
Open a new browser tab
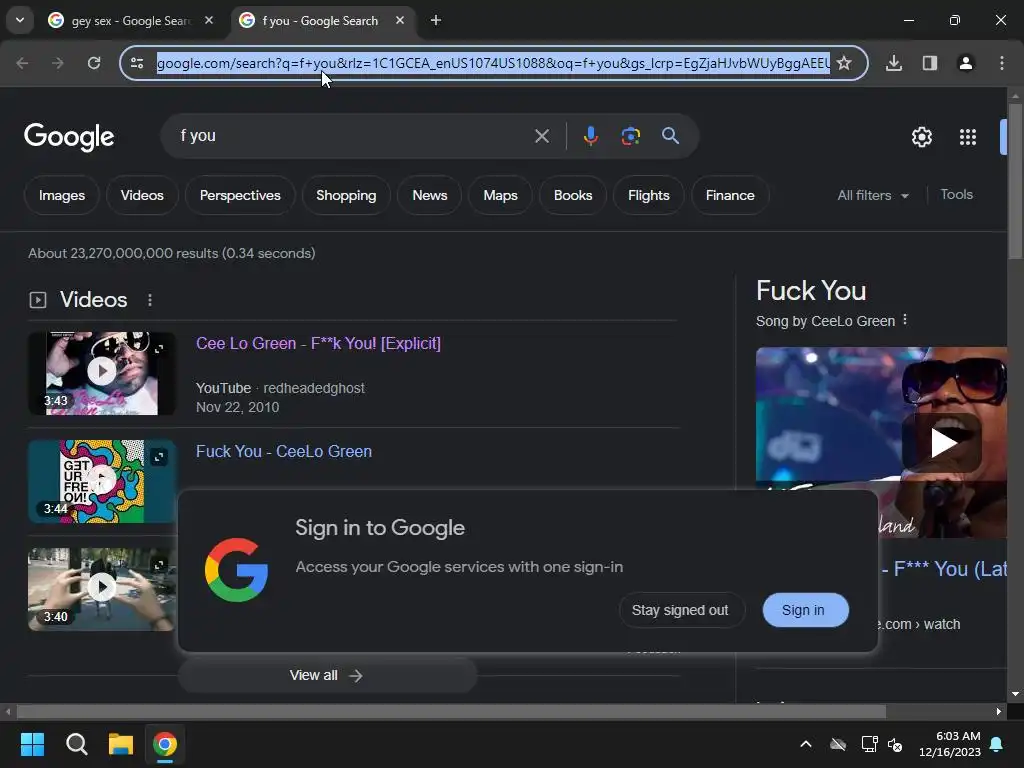(x=436, y=20)
